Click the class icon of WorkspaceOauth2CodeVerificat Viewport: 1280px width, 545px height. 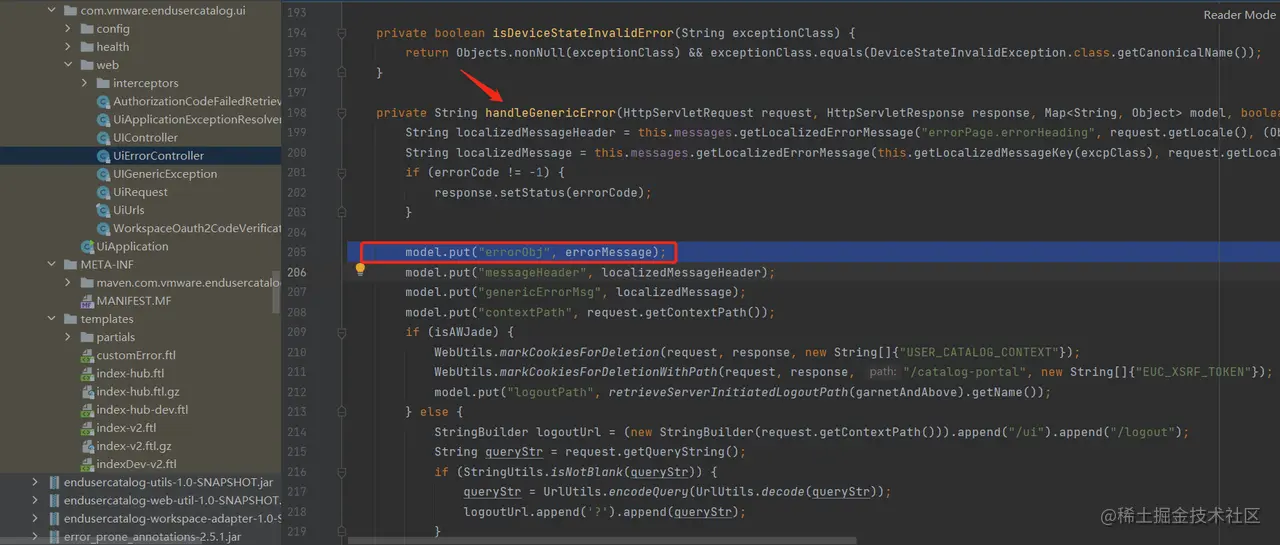pyautogui.click(x=104, y=228)
